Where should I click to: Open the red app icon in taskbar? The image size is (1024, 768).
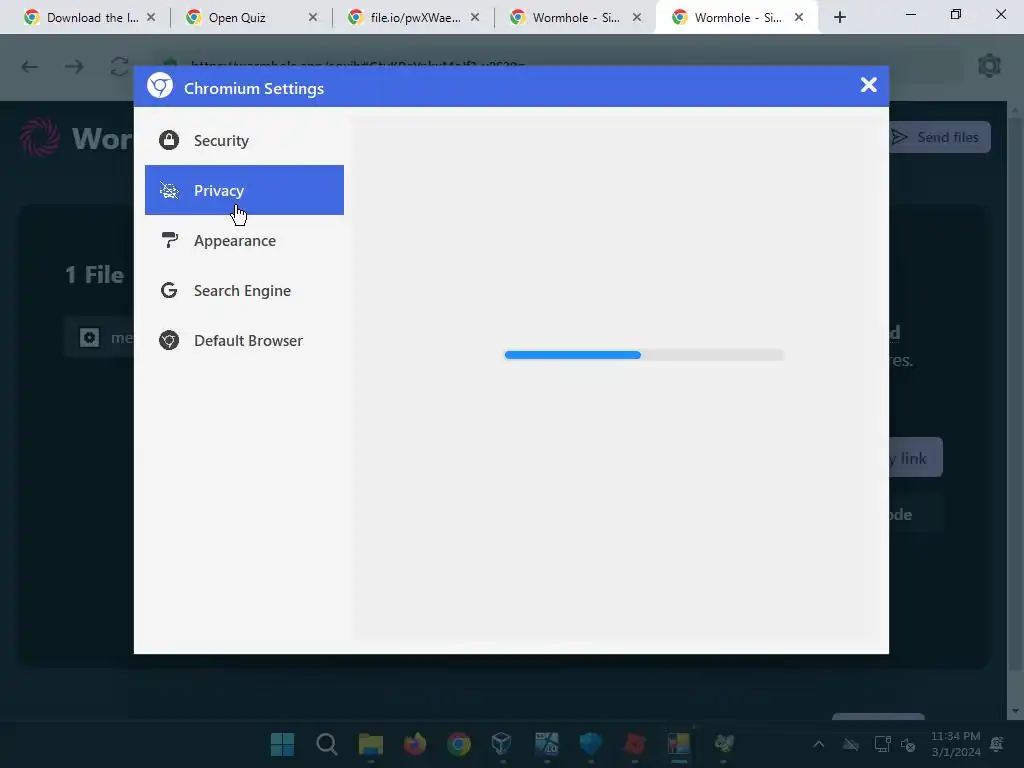[x=634, y=744]
